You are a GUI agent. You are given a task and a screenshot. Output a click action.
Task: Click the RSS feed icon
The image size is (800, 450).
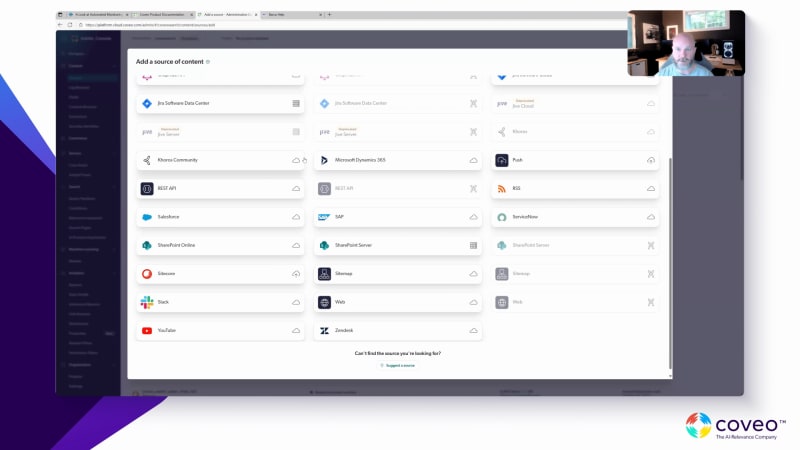502,188
